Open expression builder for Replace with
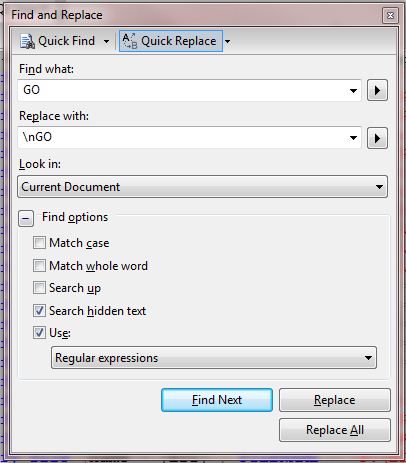The height and width of the screenshot is (463, 406). [x=377, y=138]
